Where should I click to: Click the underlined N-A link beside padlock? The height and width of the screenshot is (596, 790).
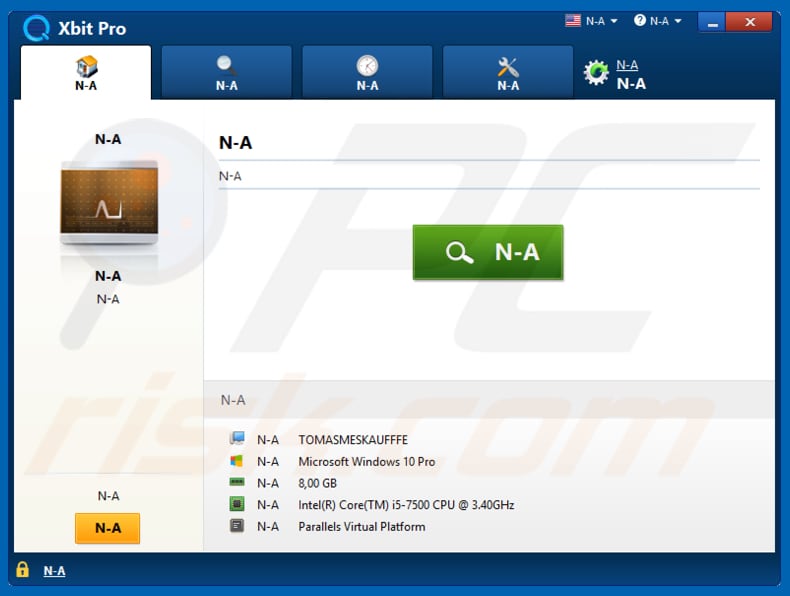point(54,571)
